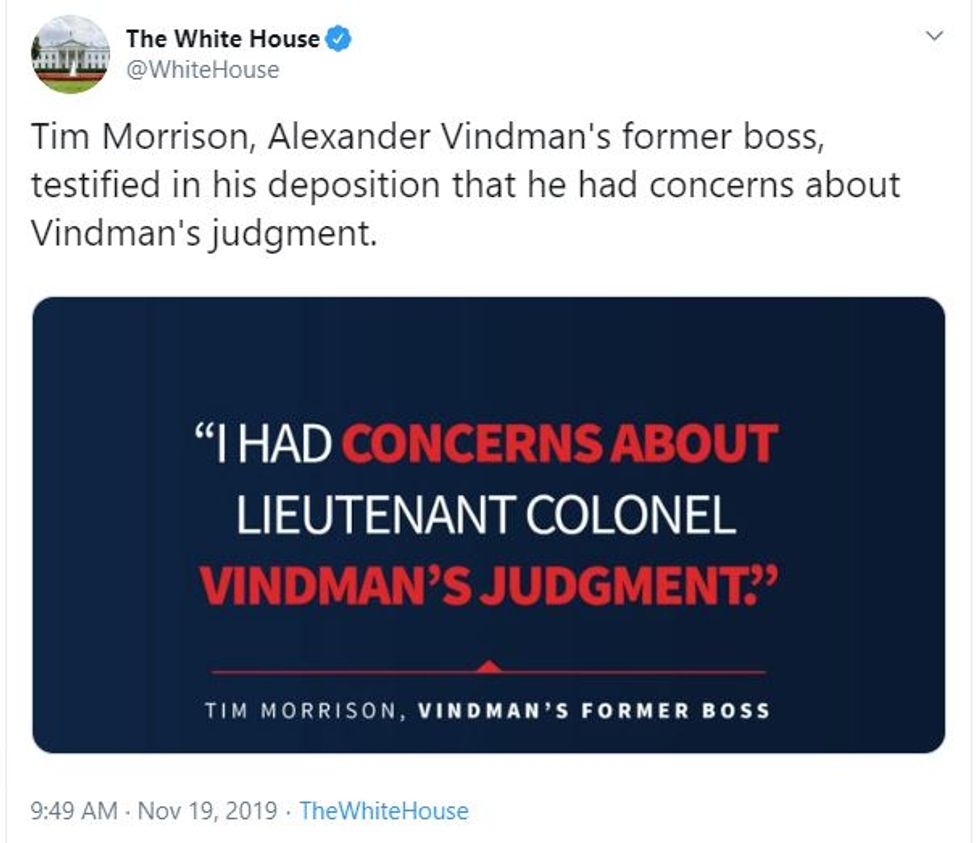Click the "Nov 19, 2019" date

coord(208,810)
